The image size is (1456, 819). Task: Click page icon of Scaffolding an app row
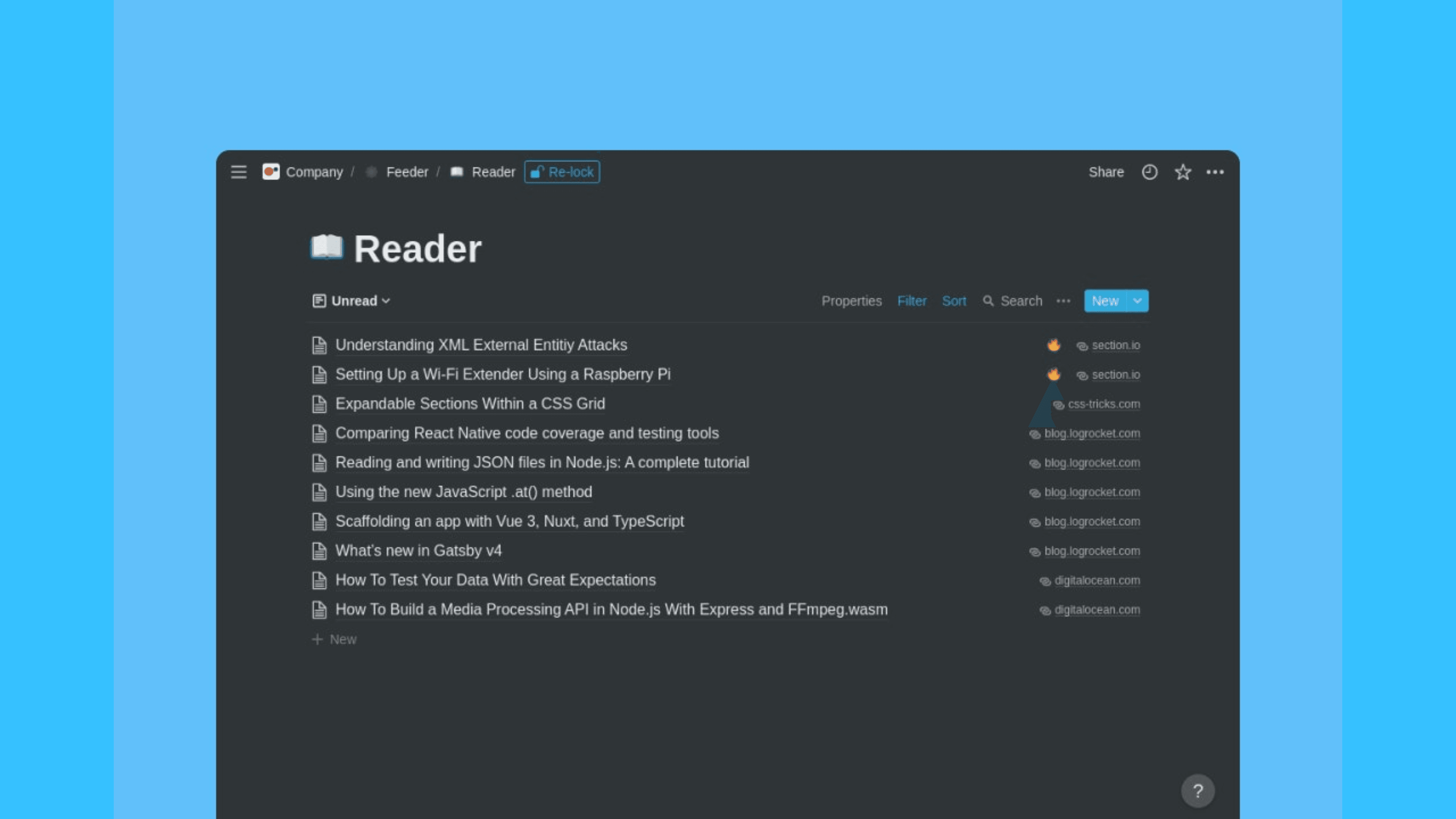point(319,521)
